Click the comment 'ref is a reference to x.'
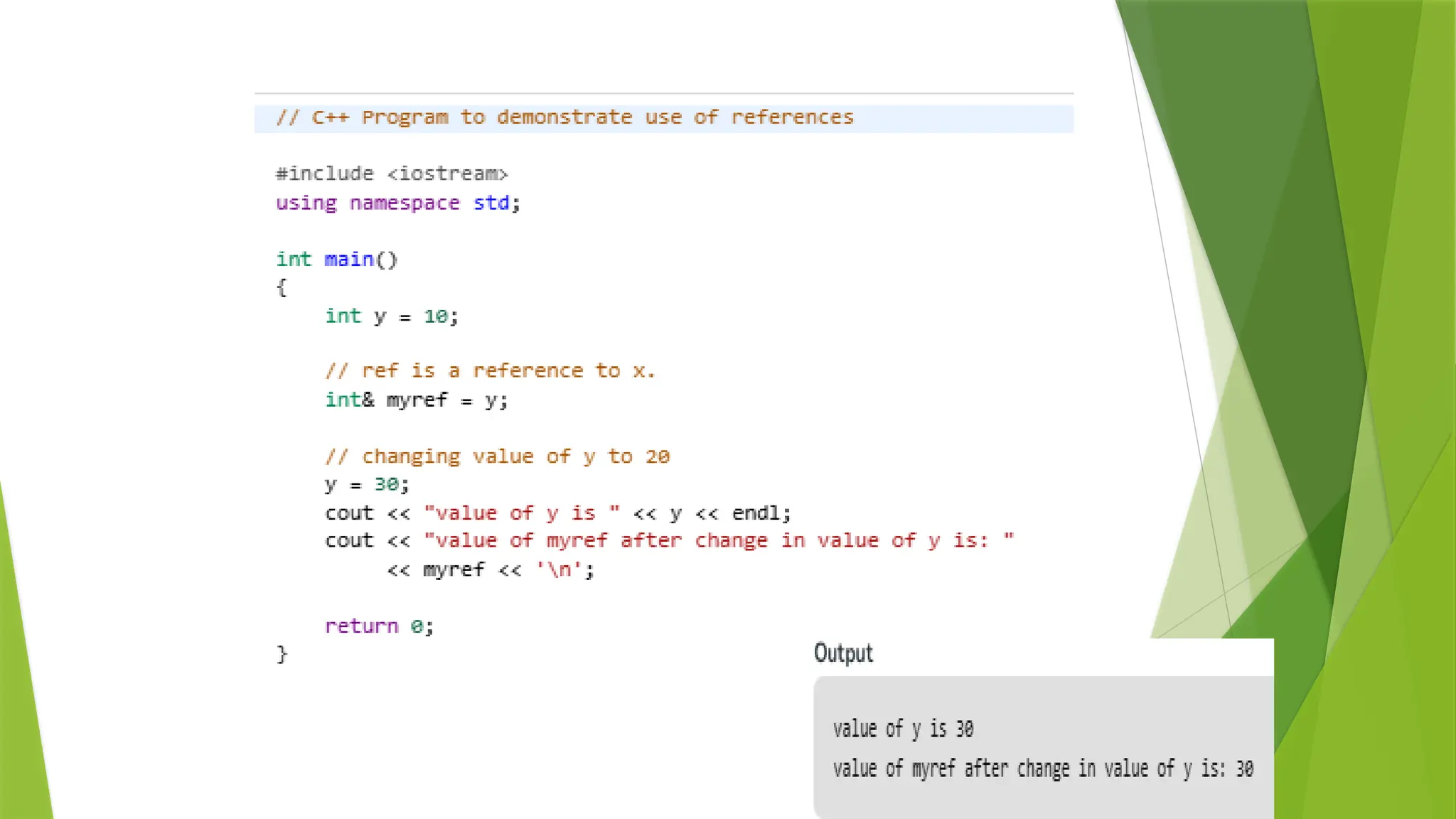 tap(490, 371)
